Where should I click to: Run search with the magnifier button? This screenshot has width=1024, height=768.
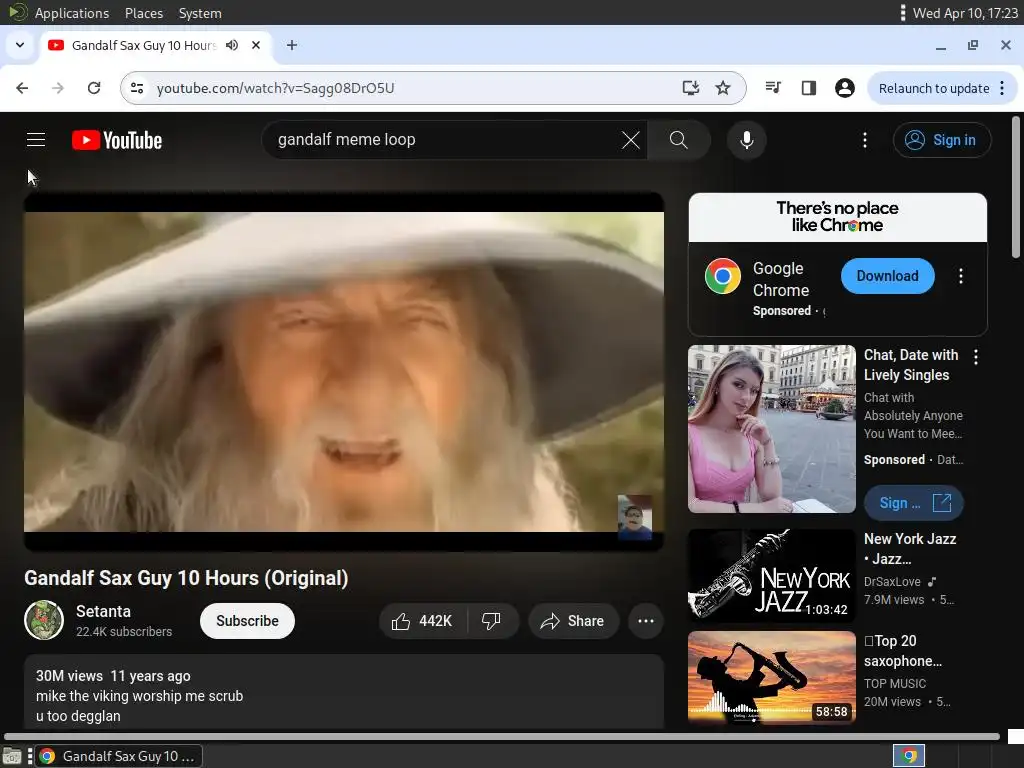[679, 140]
